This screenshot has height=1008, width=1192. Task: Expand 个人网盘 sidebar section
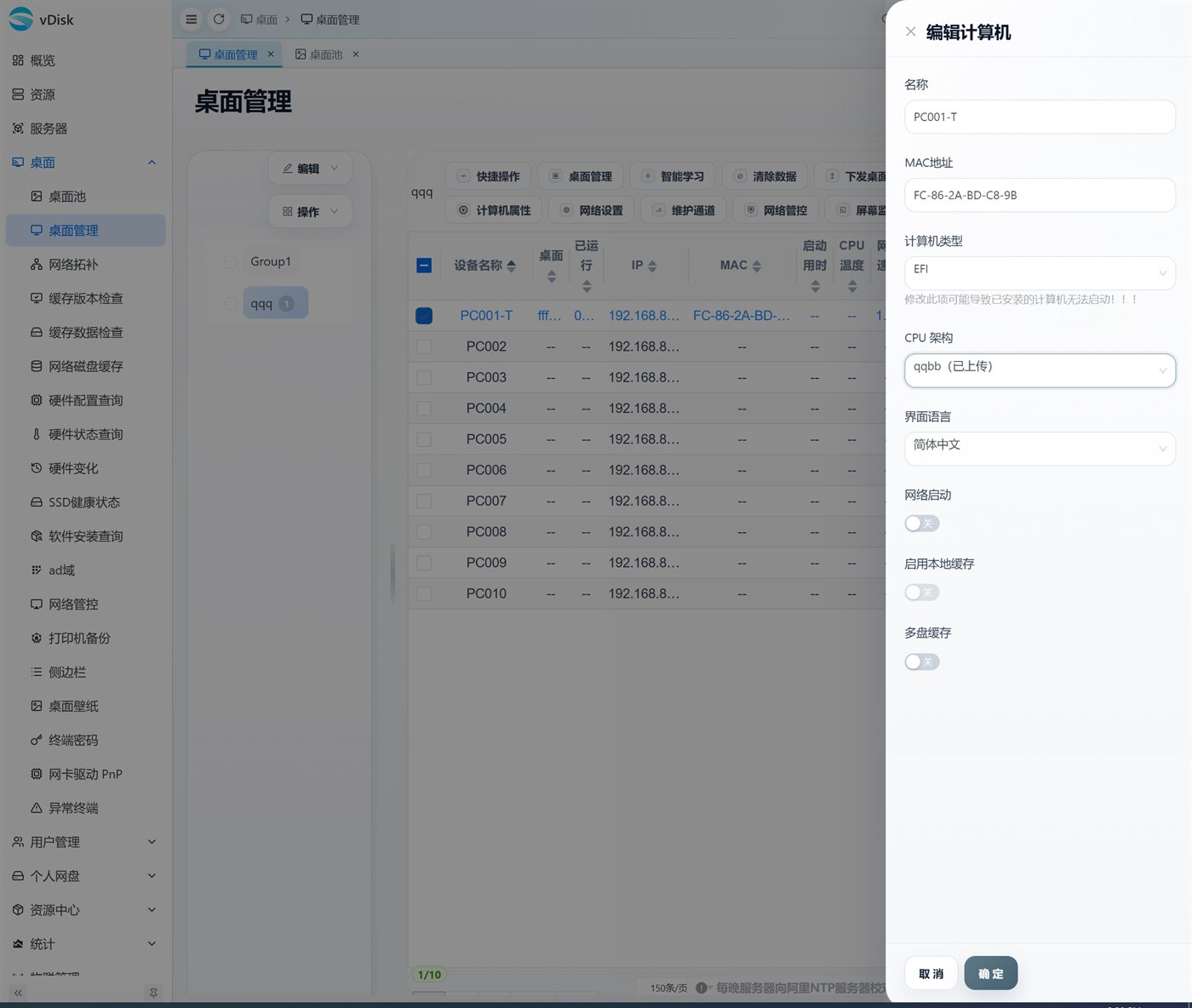point(86,876)
